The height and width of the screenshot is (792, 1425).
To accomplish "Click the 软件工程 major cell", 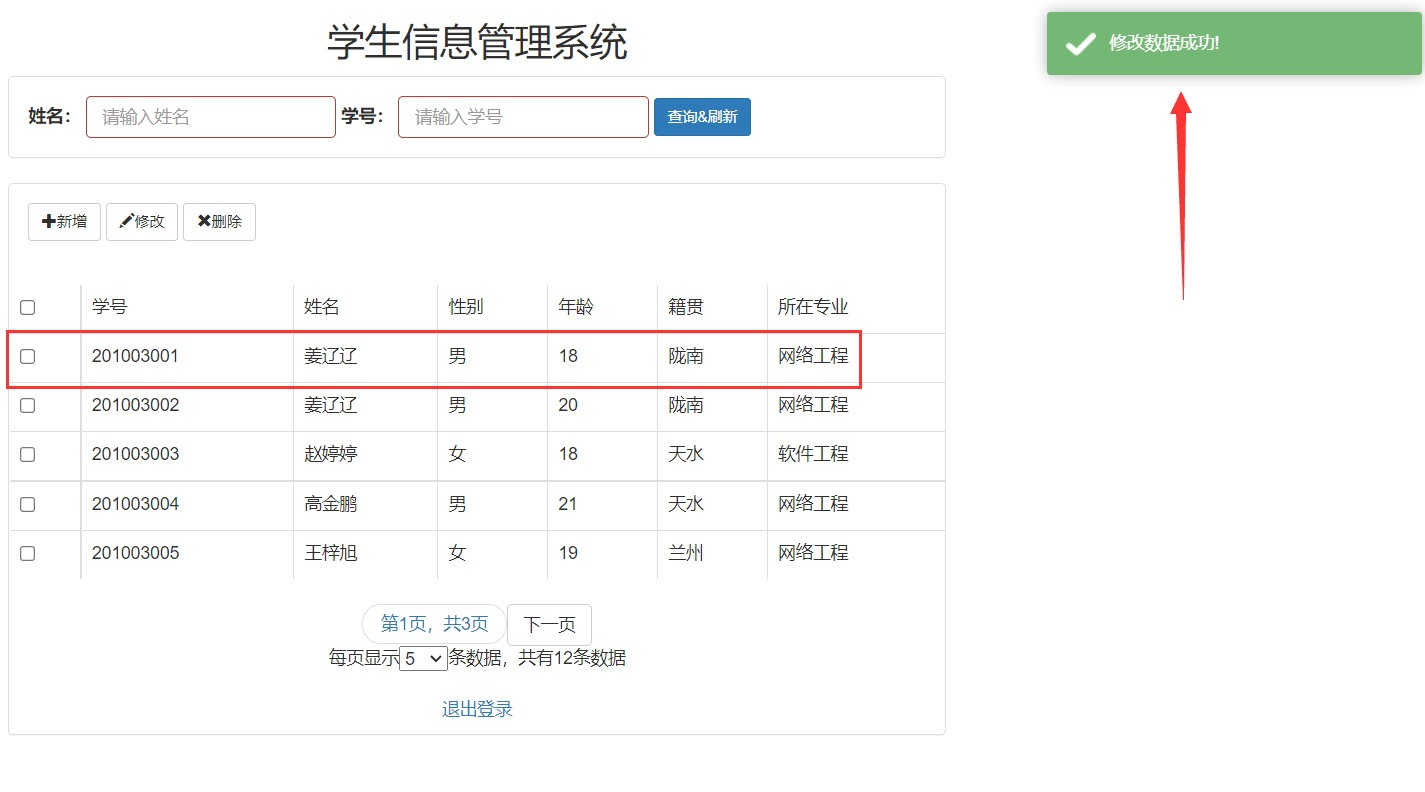I will tap(813, 454).
